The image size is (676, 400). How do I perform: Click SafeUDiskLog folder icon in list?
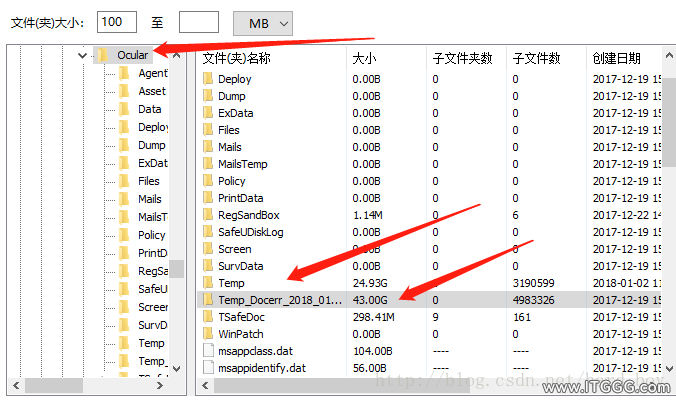[208, 232]
